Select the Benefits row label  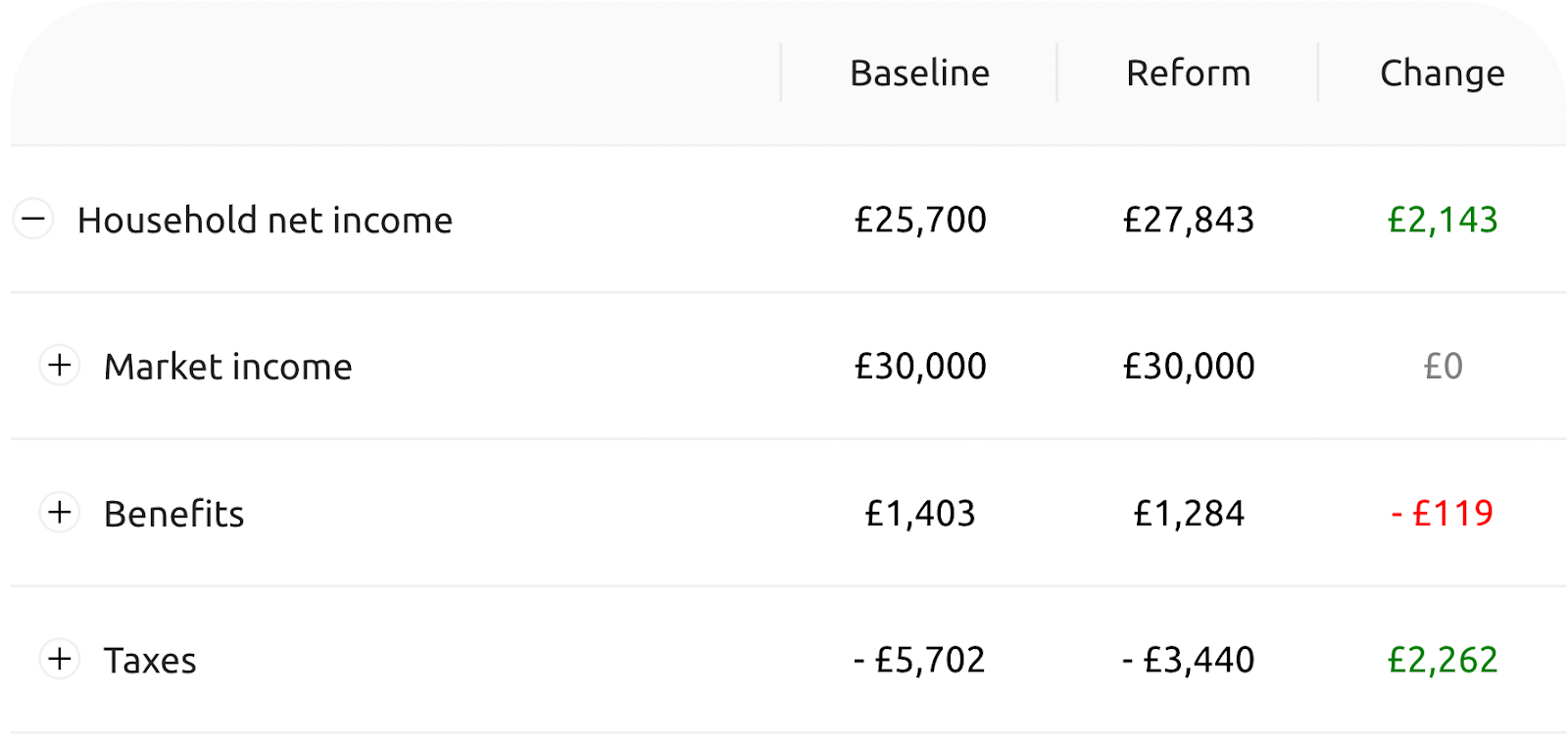[173, 514]
